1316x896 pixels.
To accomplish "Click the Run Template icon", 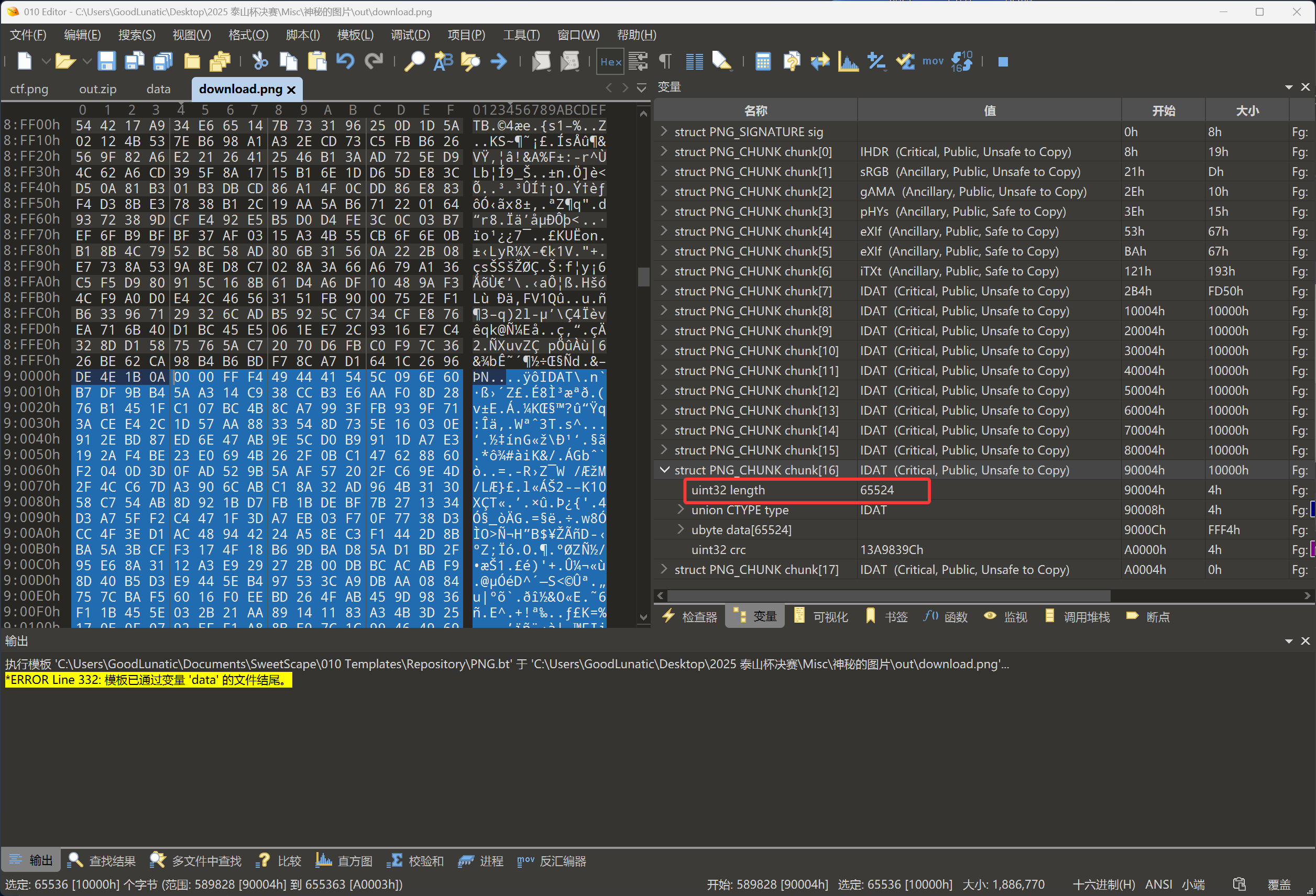I will (x=569, y=61).
